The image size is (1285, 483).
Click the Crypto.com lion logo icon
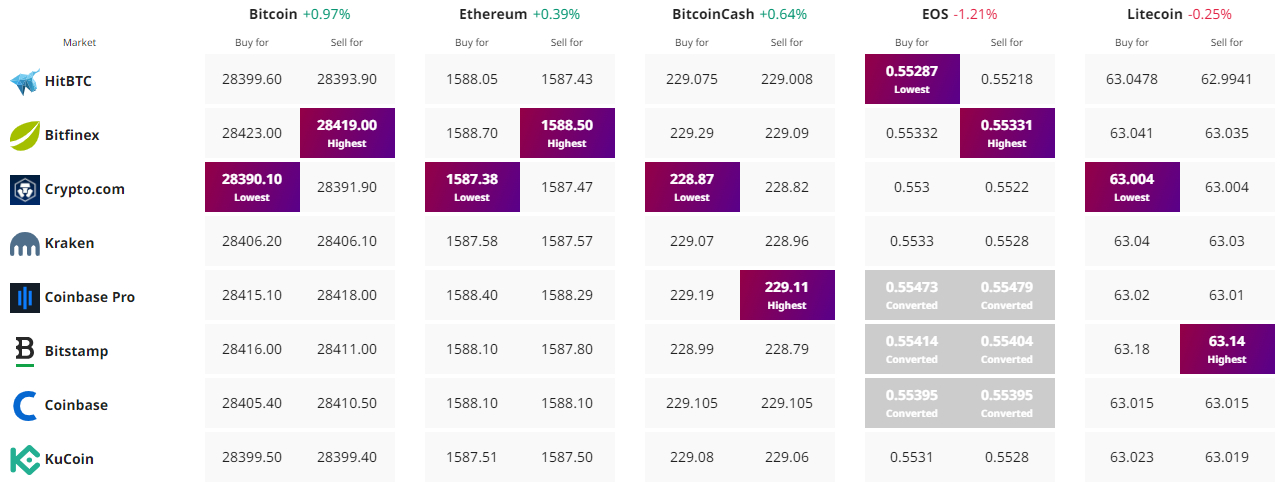point(24,189)
